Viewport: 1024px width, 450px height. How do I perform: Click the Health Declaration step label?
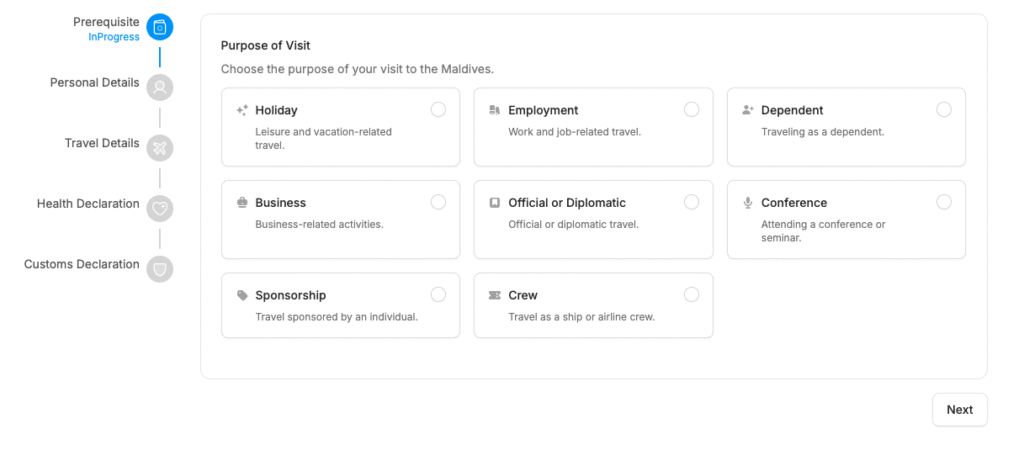[88, 204]
